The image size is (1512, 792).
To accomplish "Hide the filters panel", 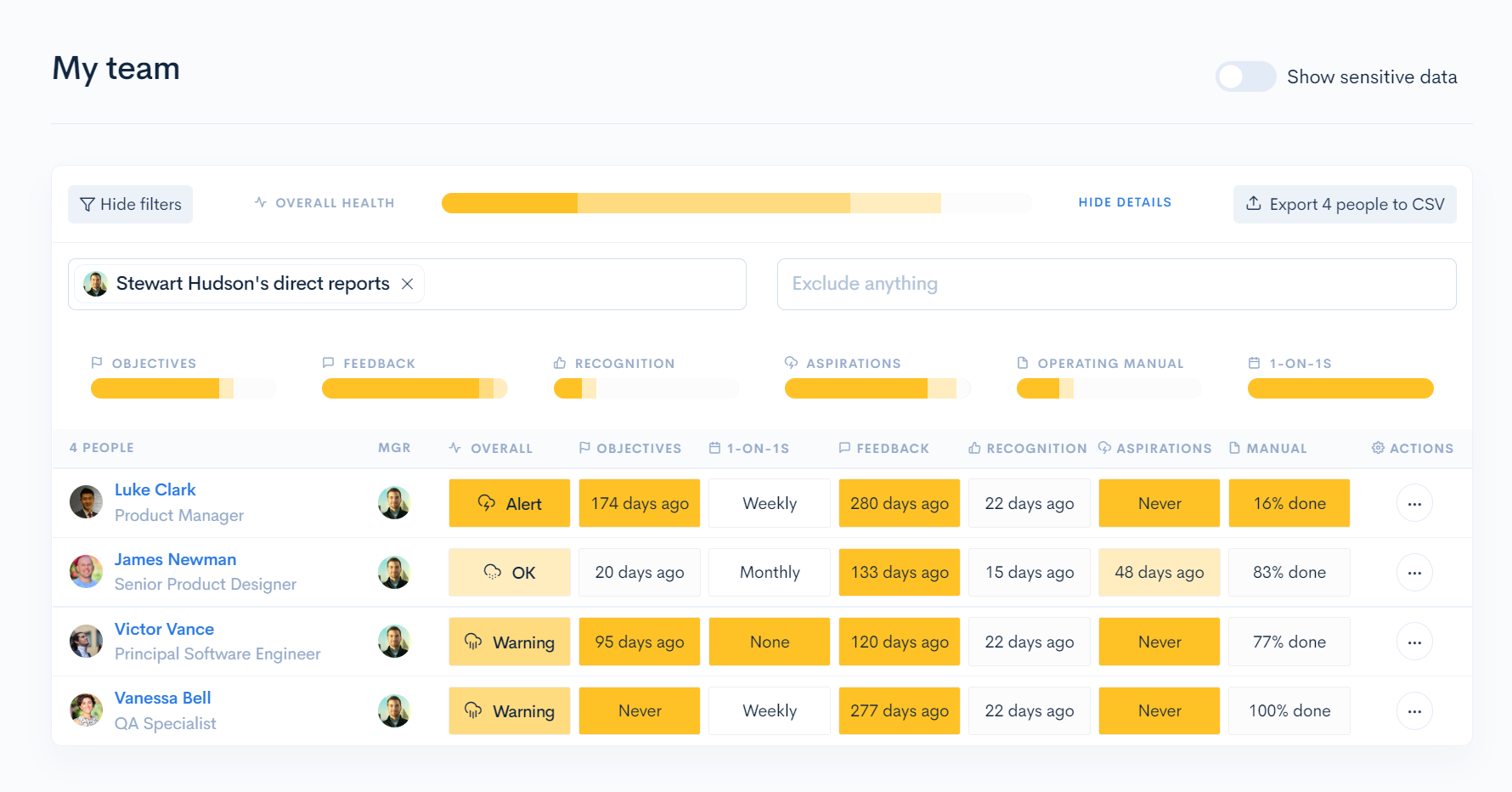I will click(x=130, y=204).
